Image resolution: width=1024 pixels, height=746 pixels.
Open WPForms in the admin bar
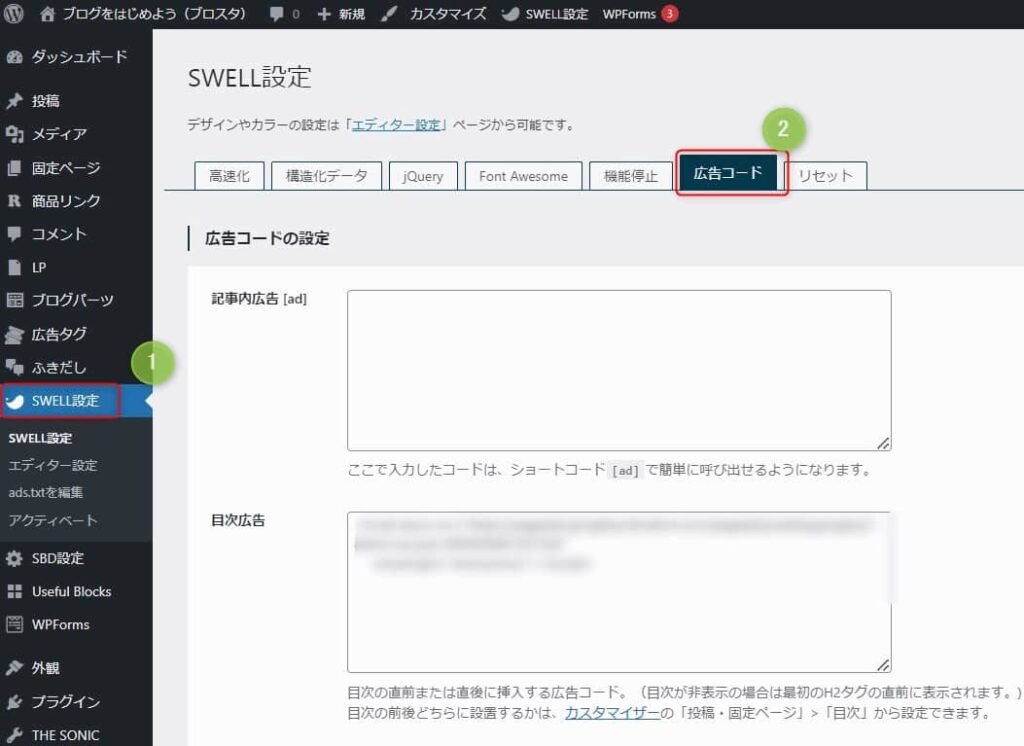tap(629, 14)
